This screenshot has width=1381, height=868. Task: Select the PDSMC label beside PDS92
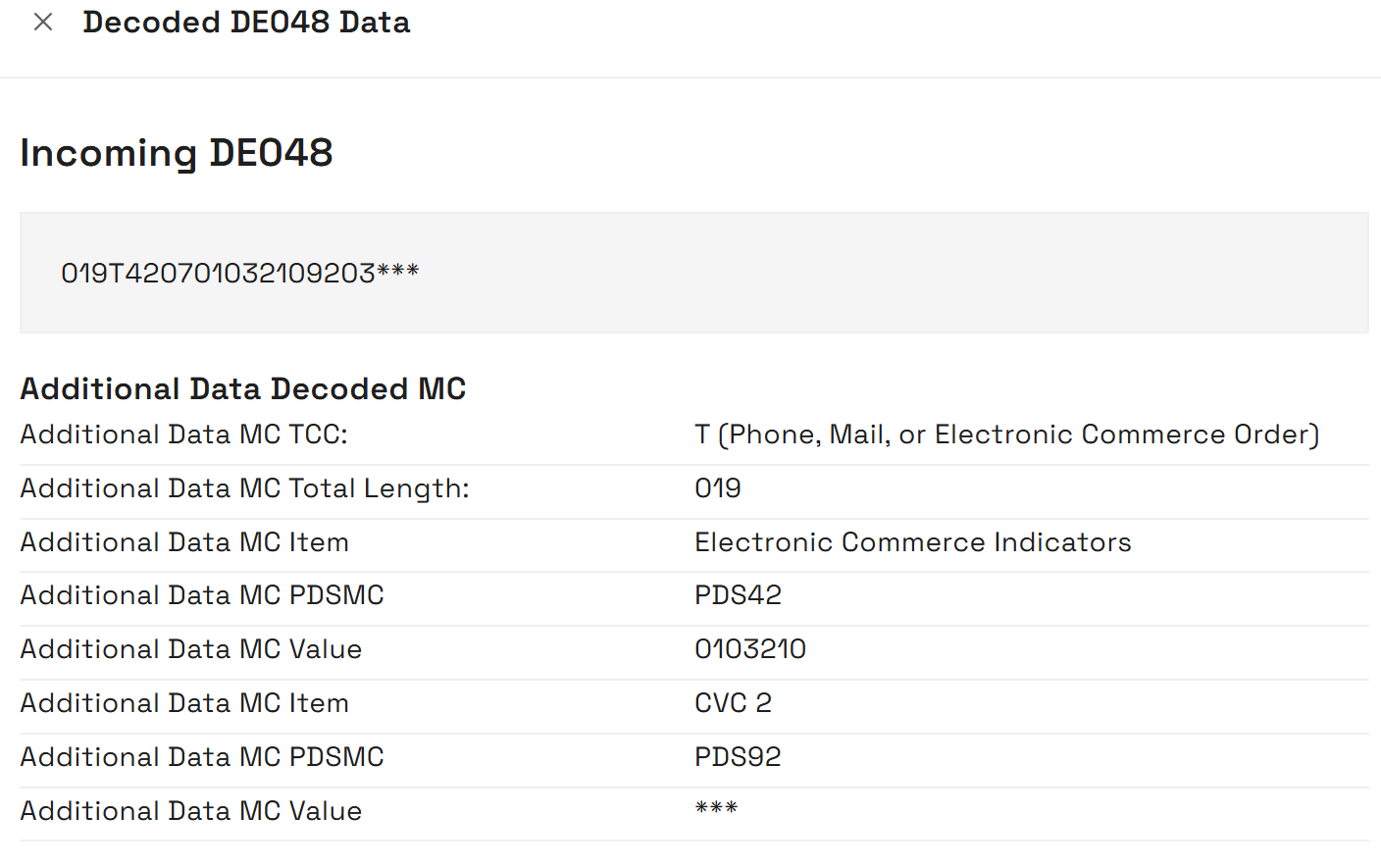point(202,757)
